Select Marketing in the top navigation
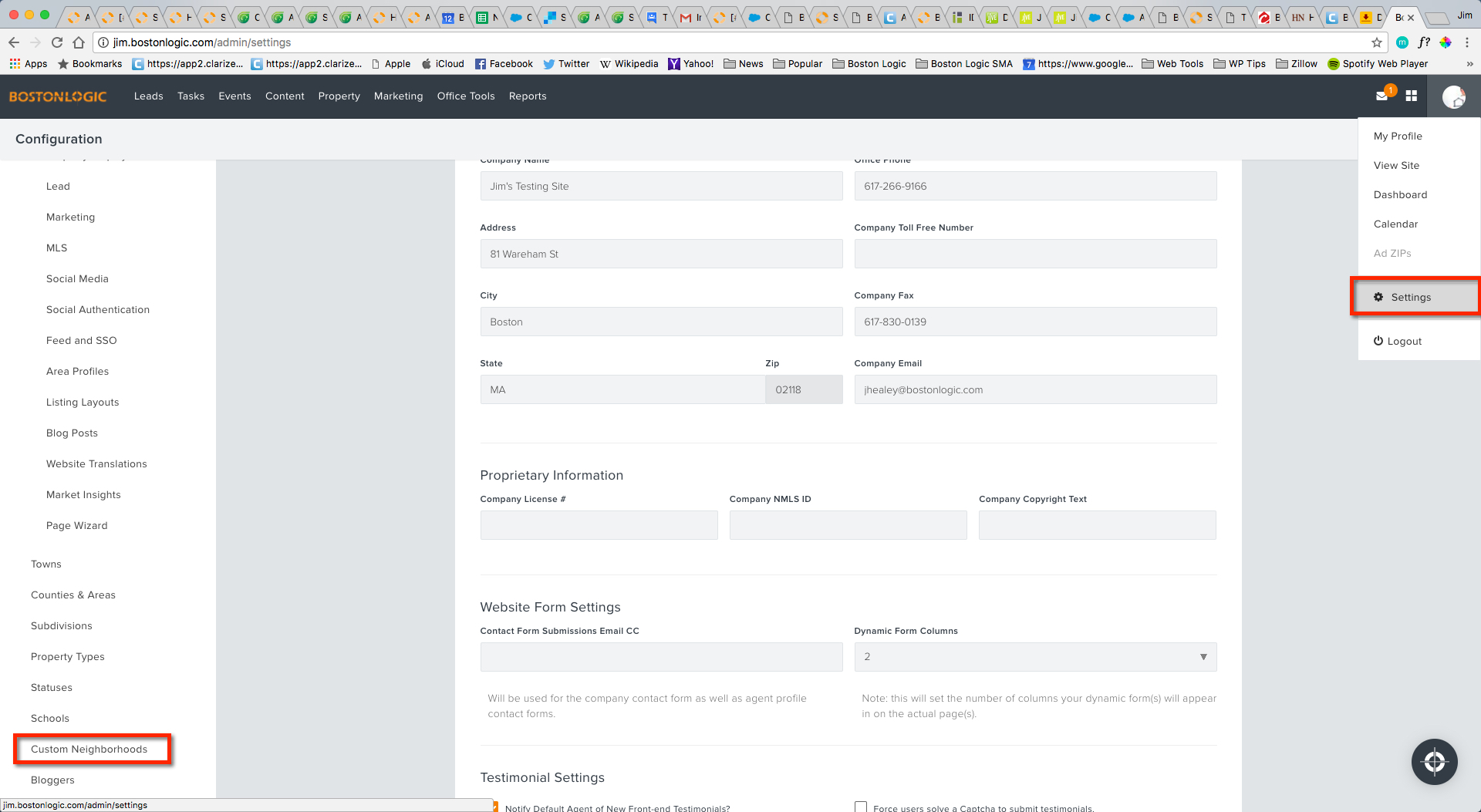1481x812 pixels. [398, 96]
